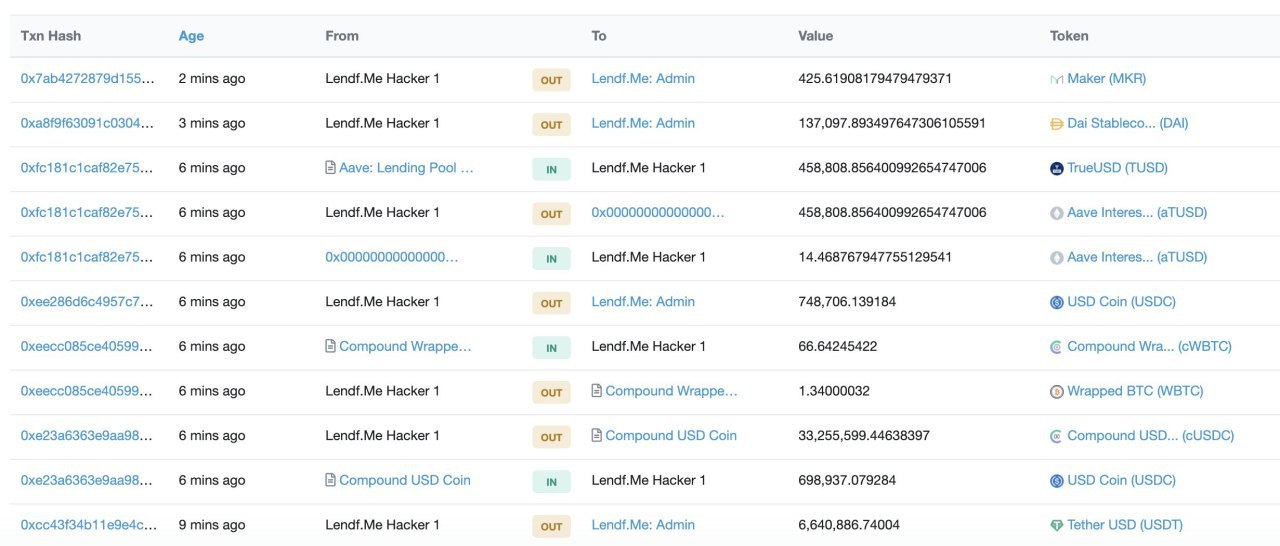The height and width of the screenshot is (546, 1280).
Task: Click the Tether USD (USDT) token icon
Action: (1056, 525)
